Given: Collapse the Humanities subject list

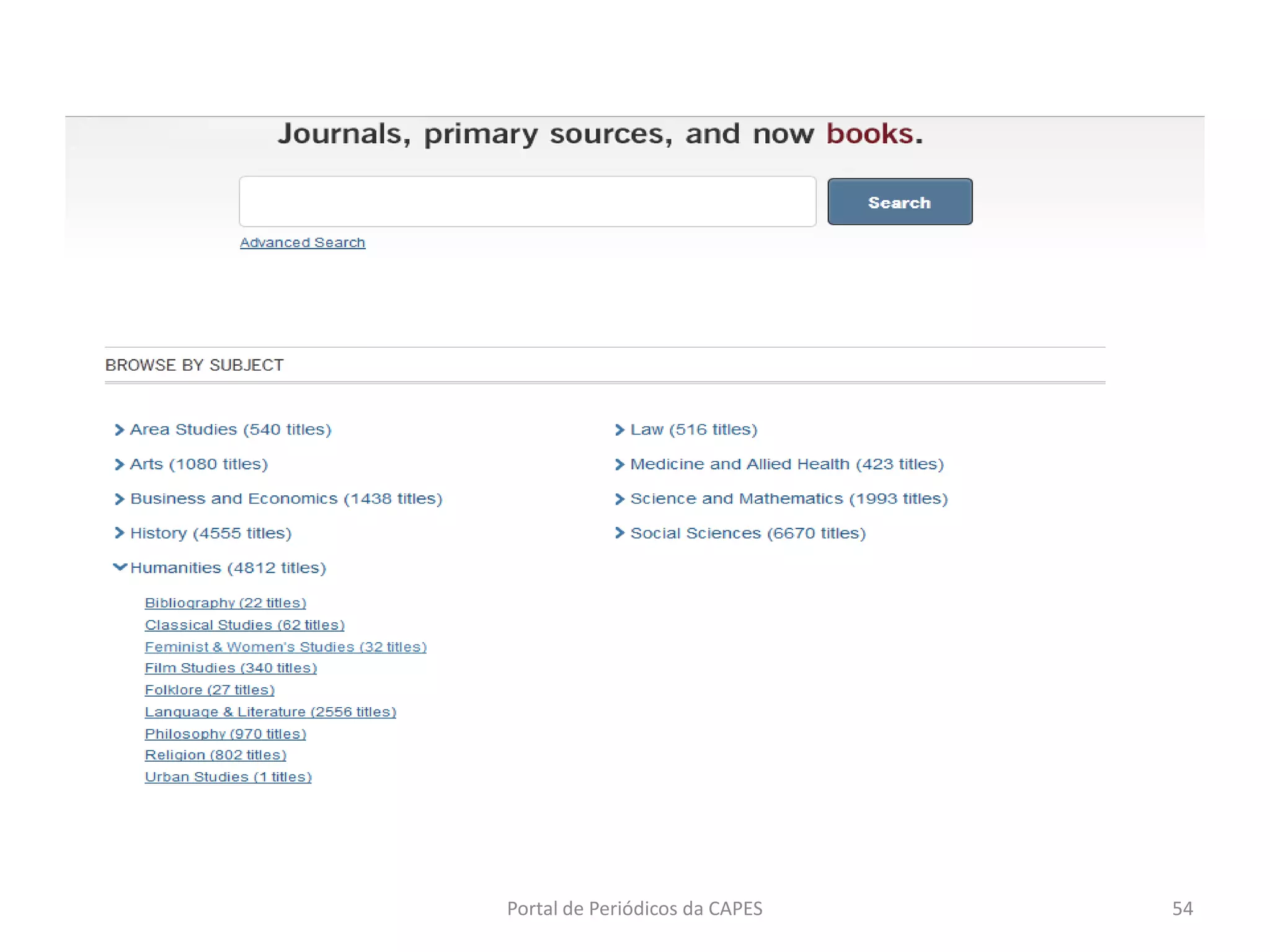Looking at the screenshot, I should tap(120, 567).
